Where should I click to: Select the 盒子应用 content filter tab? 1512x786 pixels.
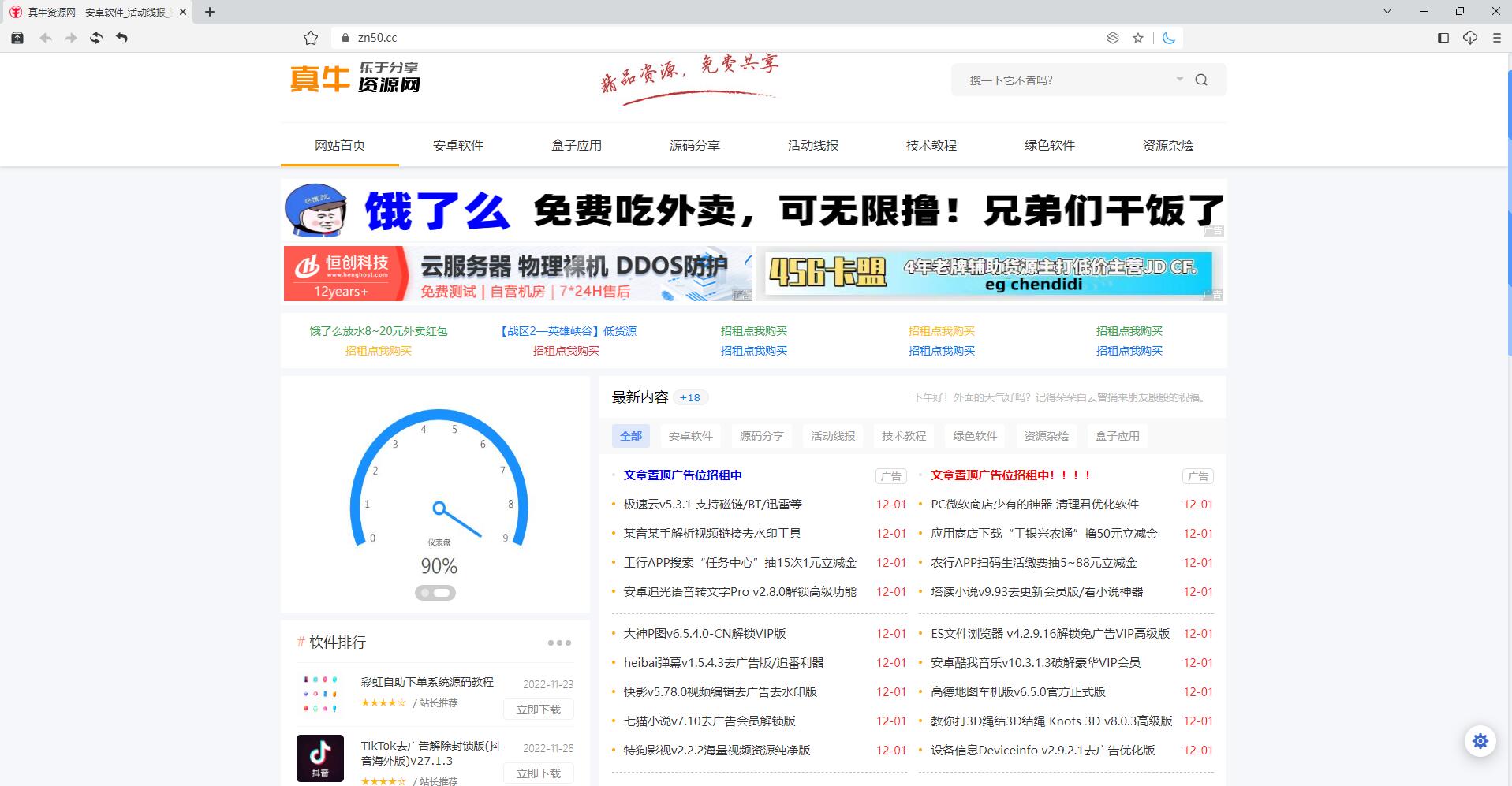(x=1117, y=436)
